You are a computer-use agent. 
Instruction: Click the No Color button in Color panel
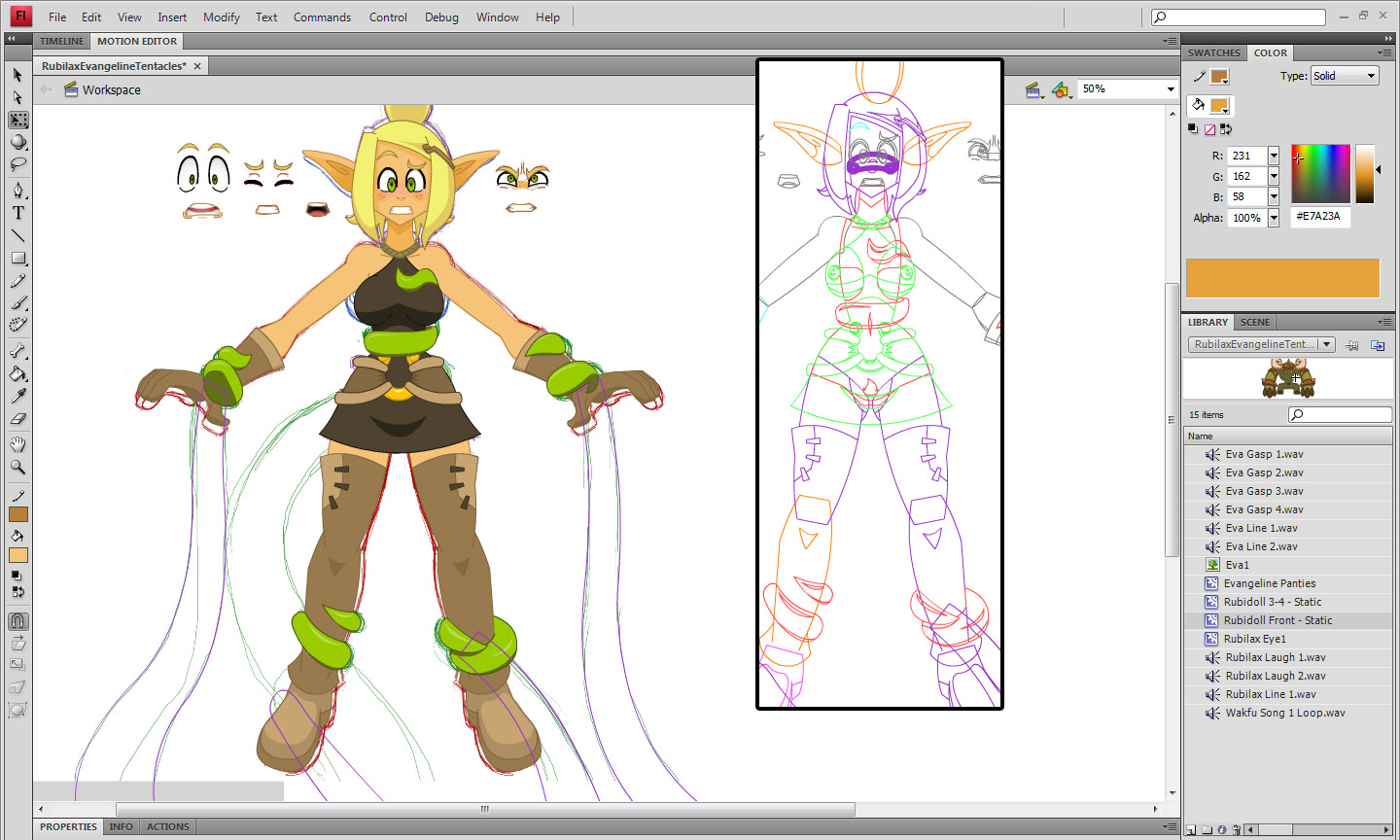pos(1209,129)
